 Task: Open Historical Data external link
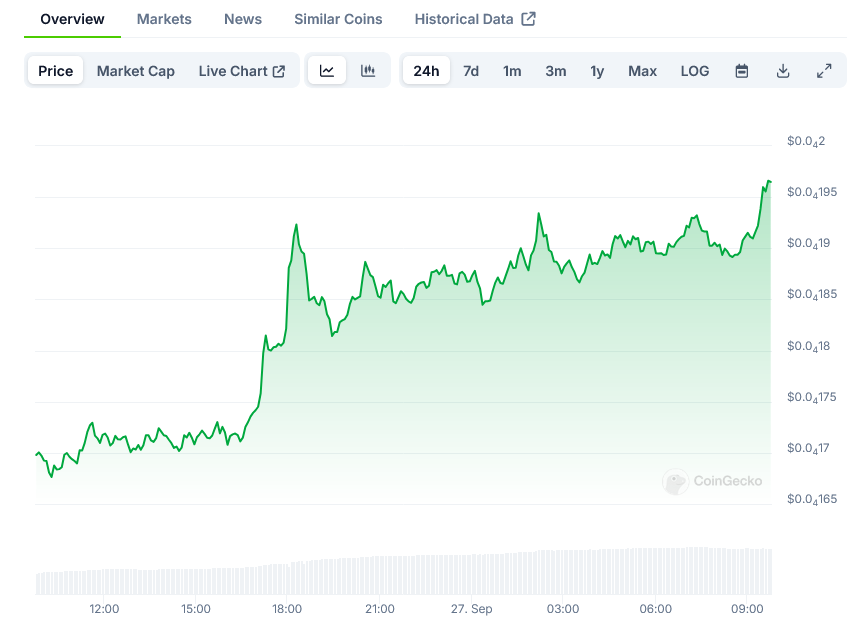475,19
